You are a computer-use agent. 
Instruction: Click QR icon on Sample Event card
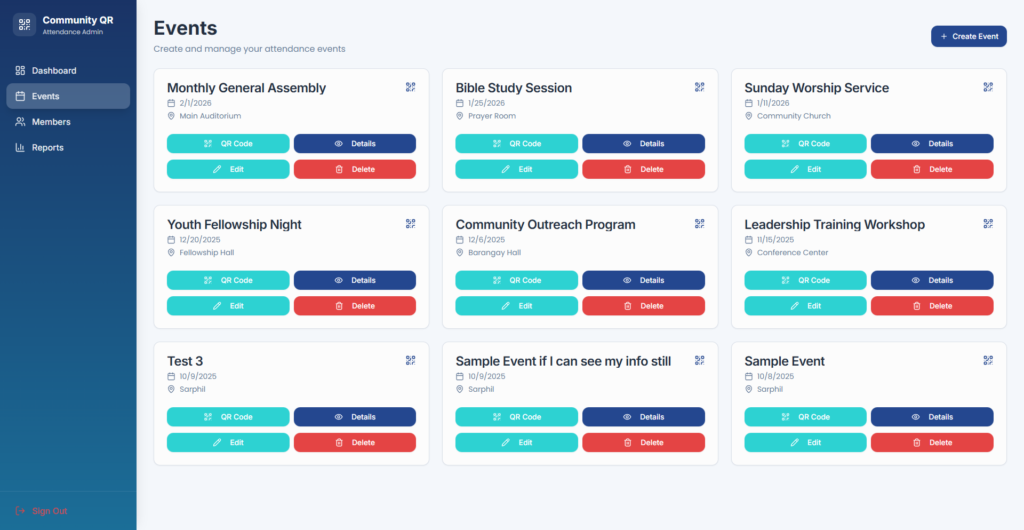[x=988, y=360]
